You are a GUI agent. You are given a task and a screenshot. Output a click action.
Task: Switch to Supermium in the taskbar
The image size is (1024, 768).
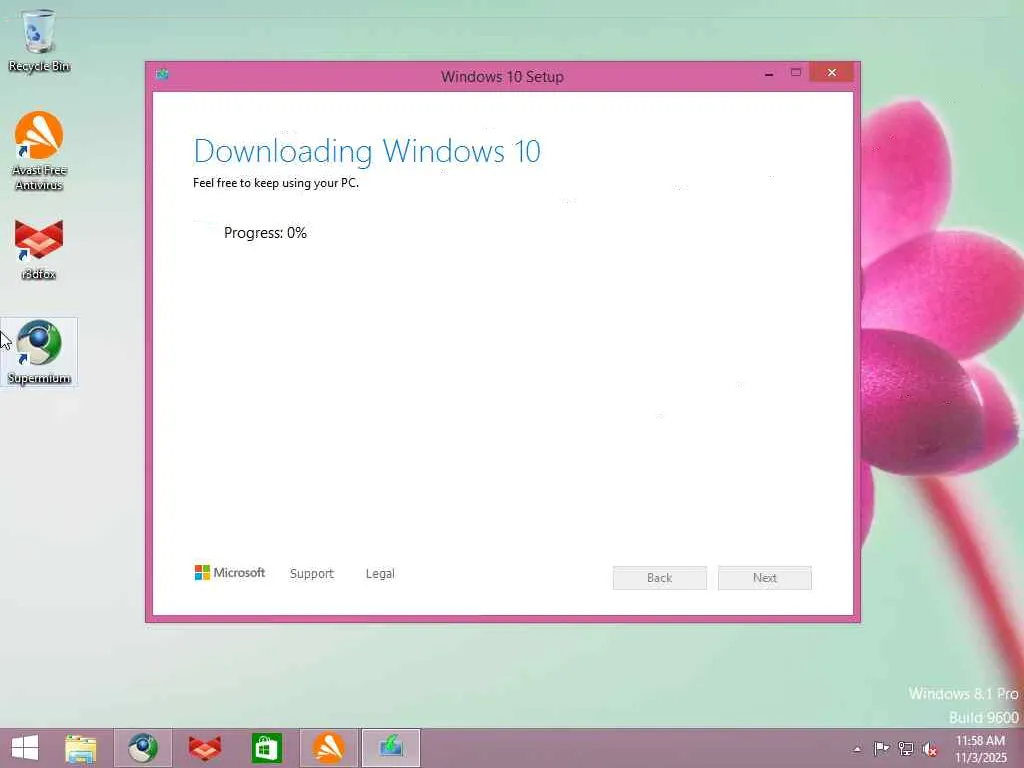tap(143, 748)
